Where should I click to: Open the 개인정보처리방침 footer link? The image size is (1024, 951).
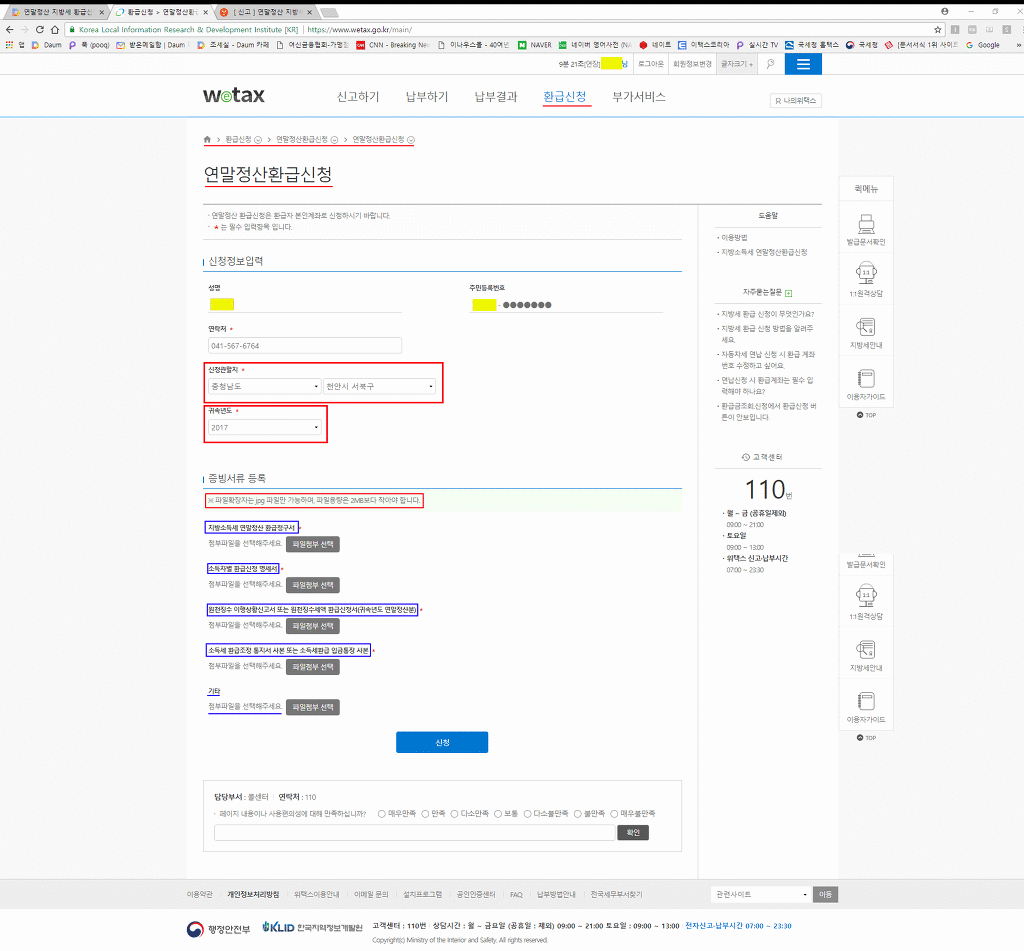pos(253,894)
